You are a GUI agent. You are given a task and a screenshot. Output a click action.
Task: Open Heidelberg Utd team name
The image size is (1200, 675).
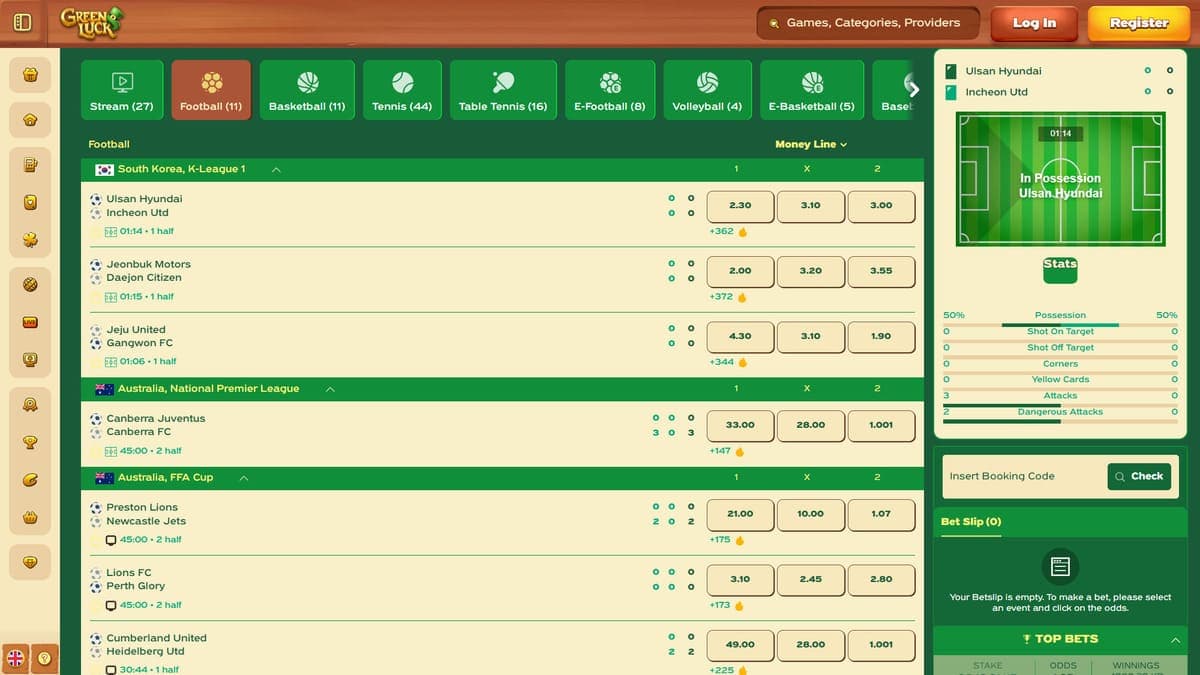pyautogui.click(x=145, y=652)
